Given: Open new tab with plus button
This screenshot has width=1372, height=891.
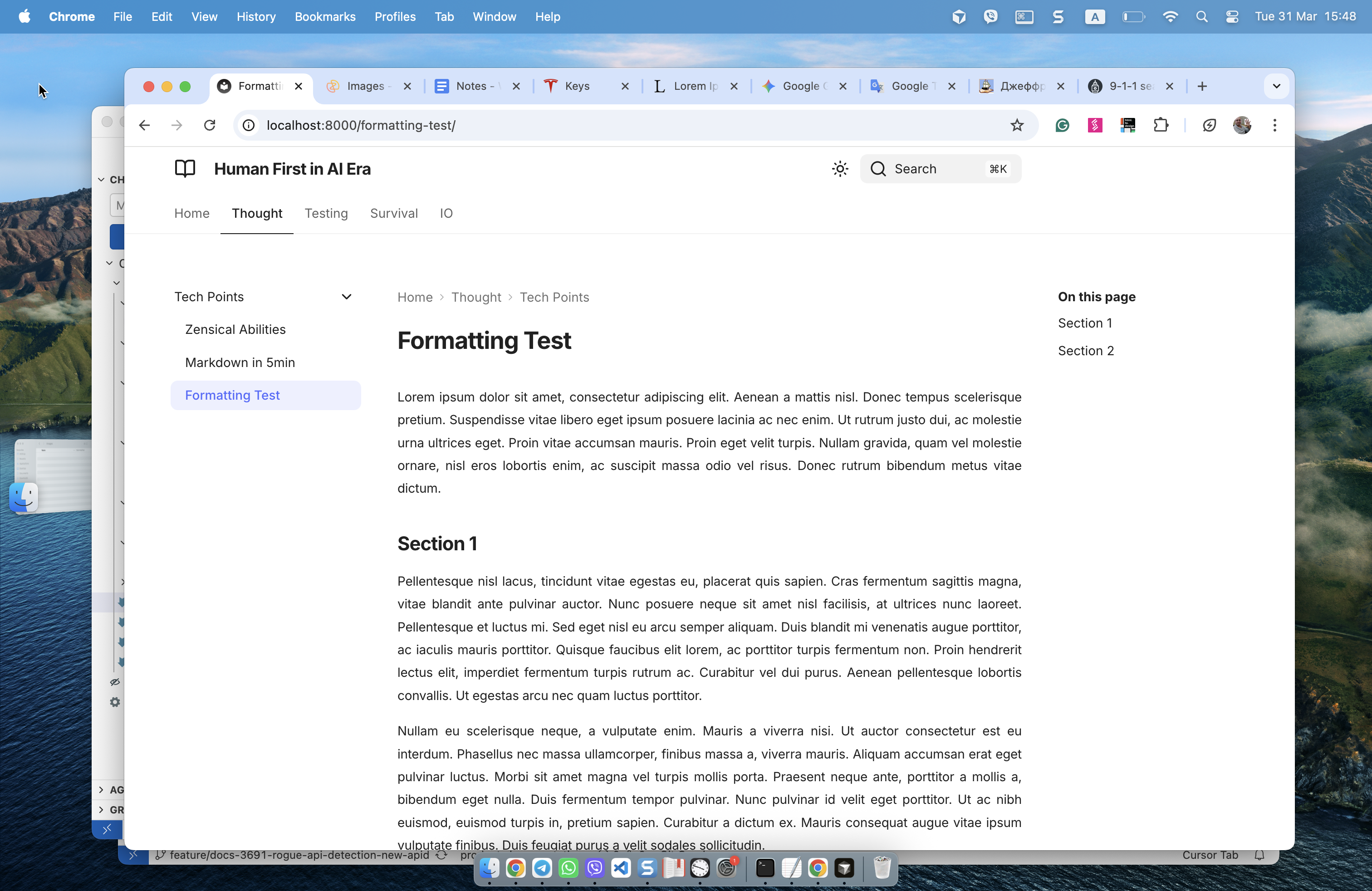Looking at the screenshot, I should click(1202, 87).
